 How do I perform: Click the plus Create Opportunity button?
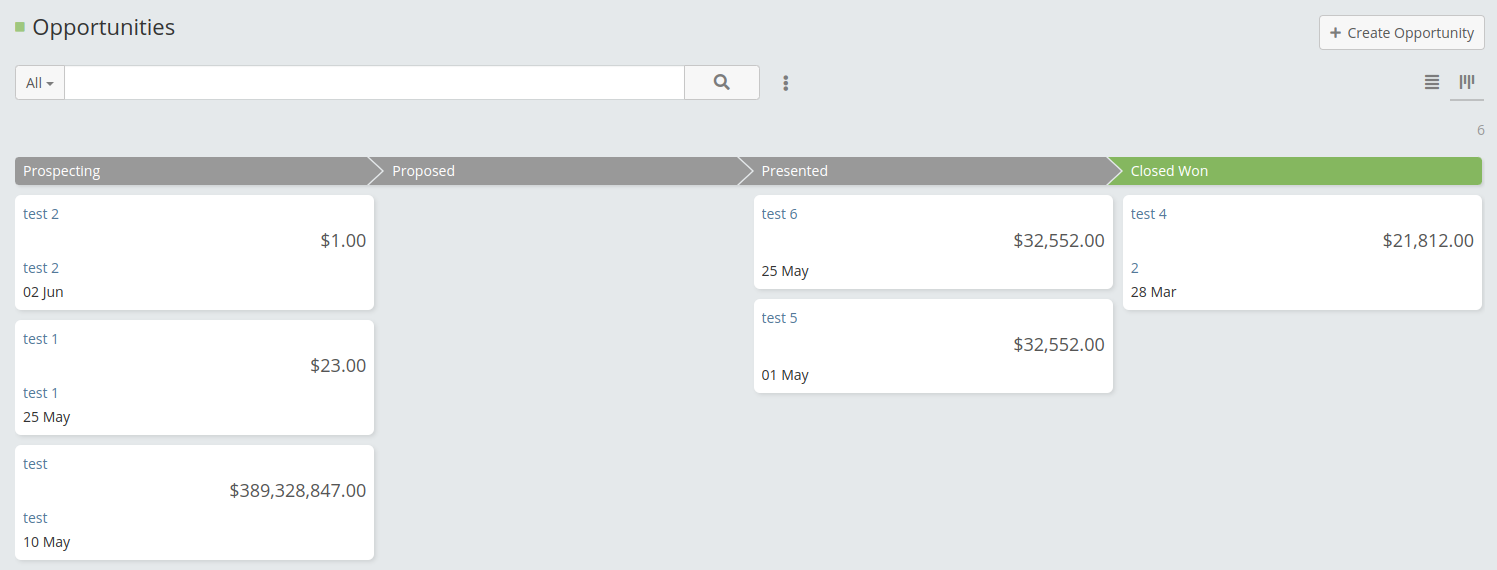tap(1401, 33)
